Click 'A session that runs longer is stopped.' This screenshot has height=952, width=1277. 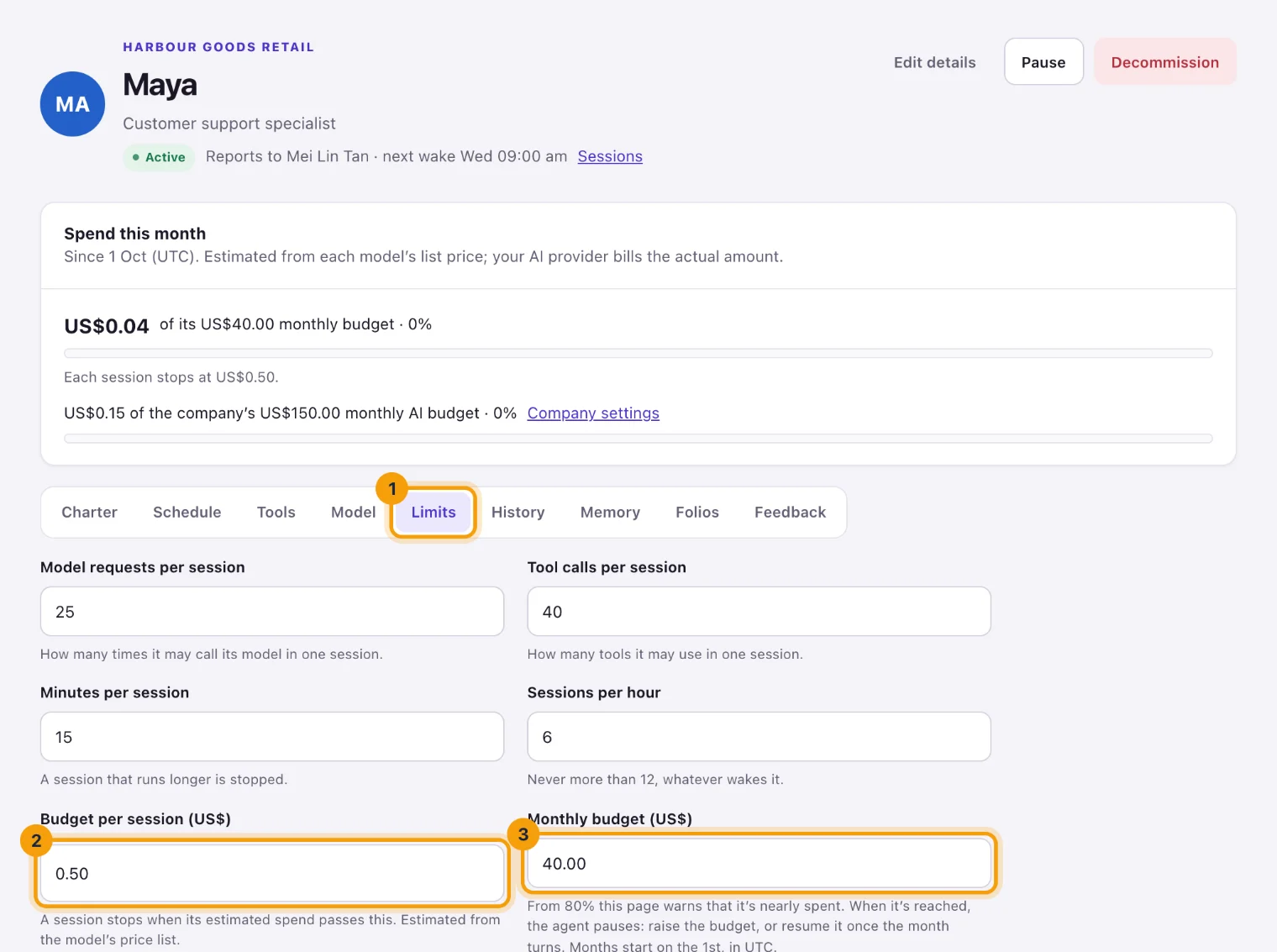click(164, 780)
